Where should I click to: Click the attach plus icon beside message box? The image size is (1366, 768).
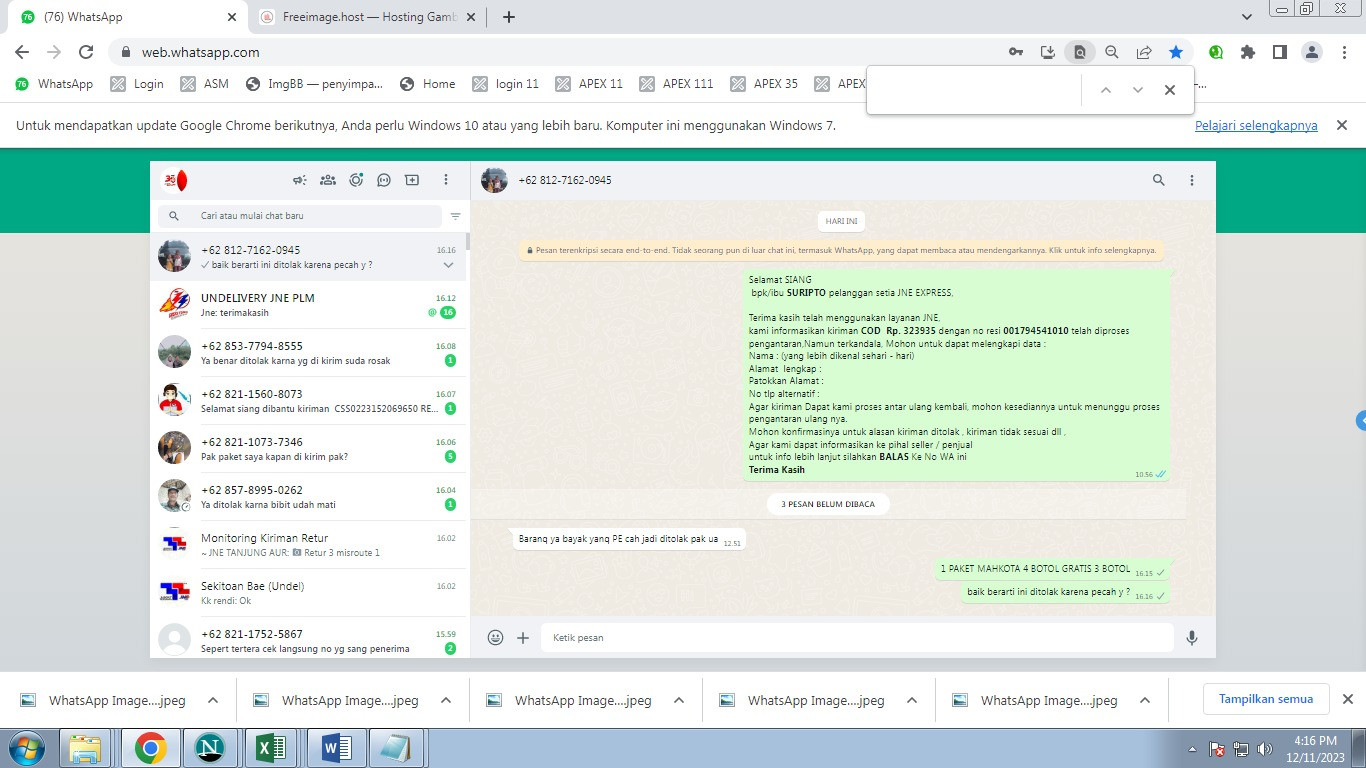click(523, 637)
